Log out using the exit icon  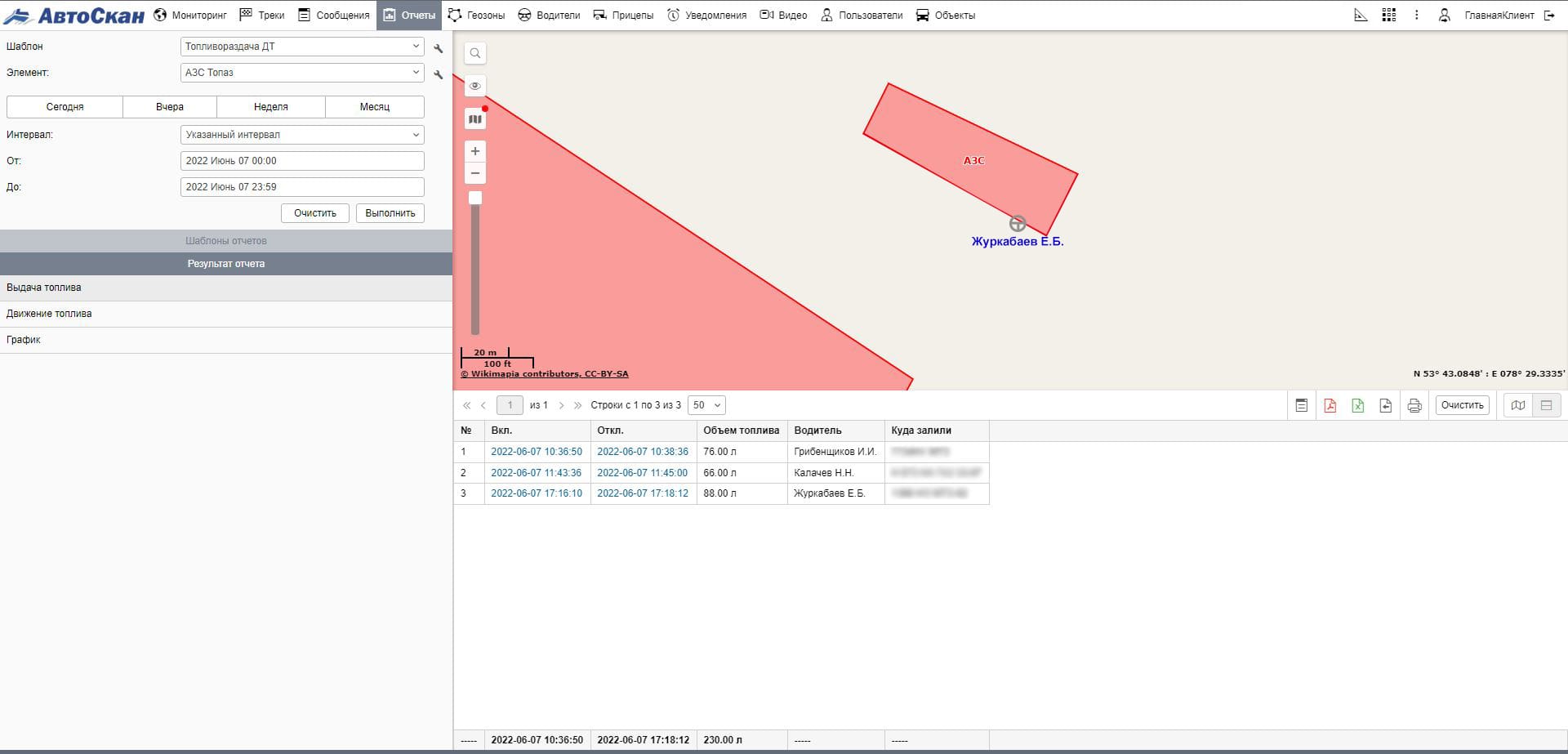(x=1549, y=16)
